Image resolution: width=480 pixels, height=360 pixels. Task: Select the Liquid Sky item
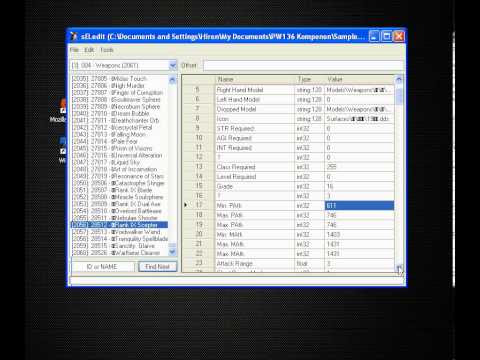(x=119, y=162)
